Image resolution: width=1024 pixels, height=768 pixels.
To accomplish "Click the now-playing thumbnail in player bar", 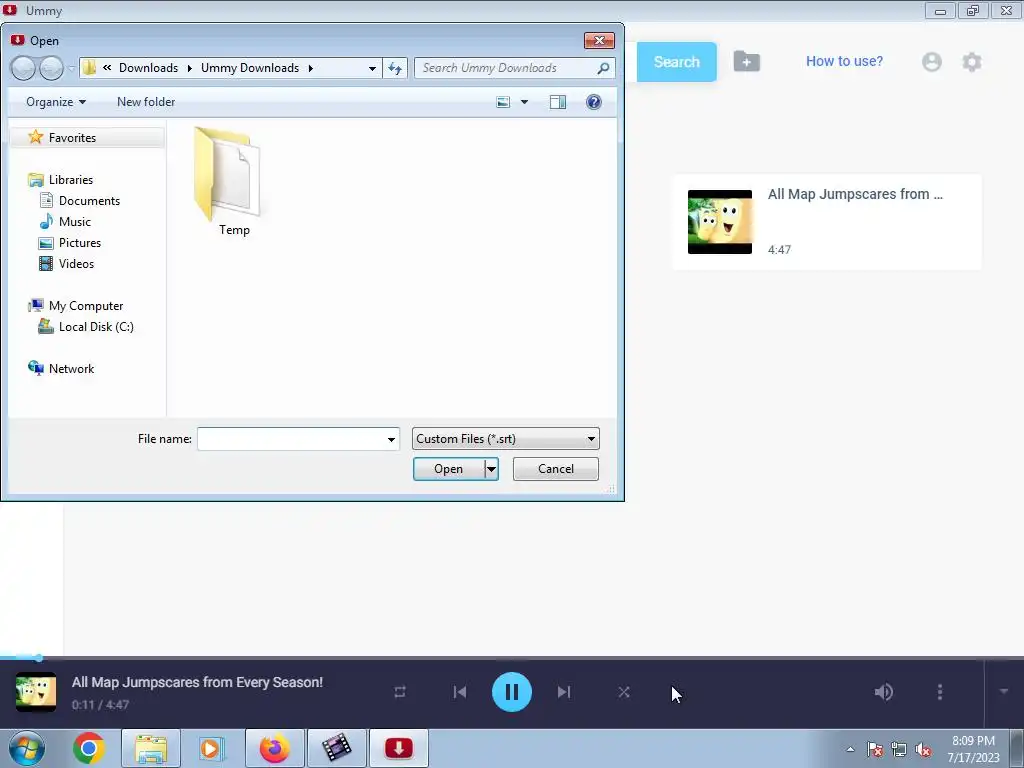I will click(36, 692).
